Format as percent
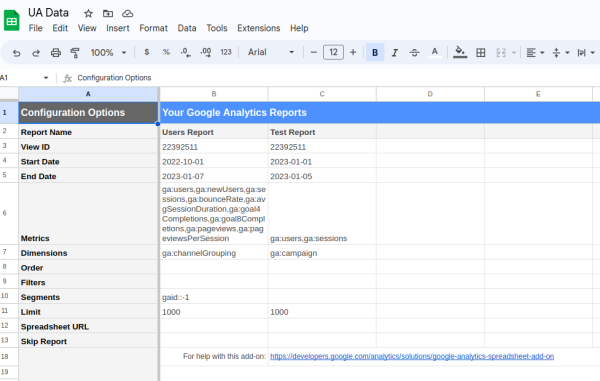 click(166, 52)
